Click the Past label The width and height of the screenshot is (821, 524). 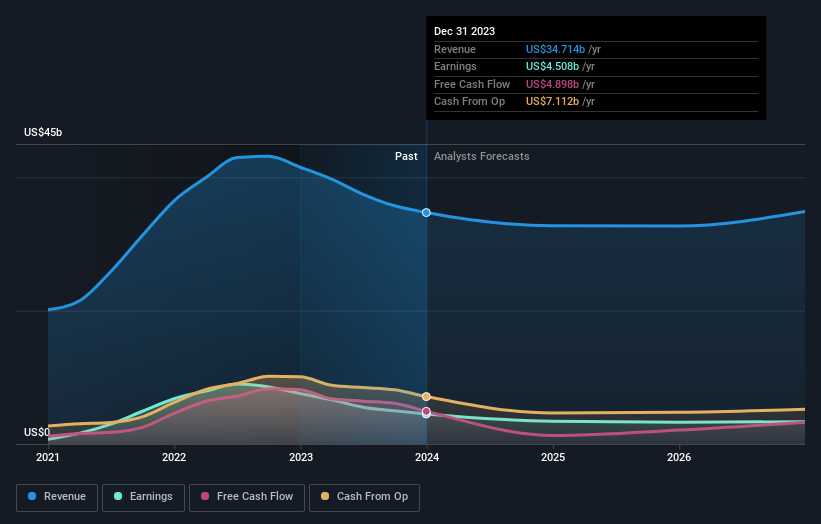(x=406, y=157)
